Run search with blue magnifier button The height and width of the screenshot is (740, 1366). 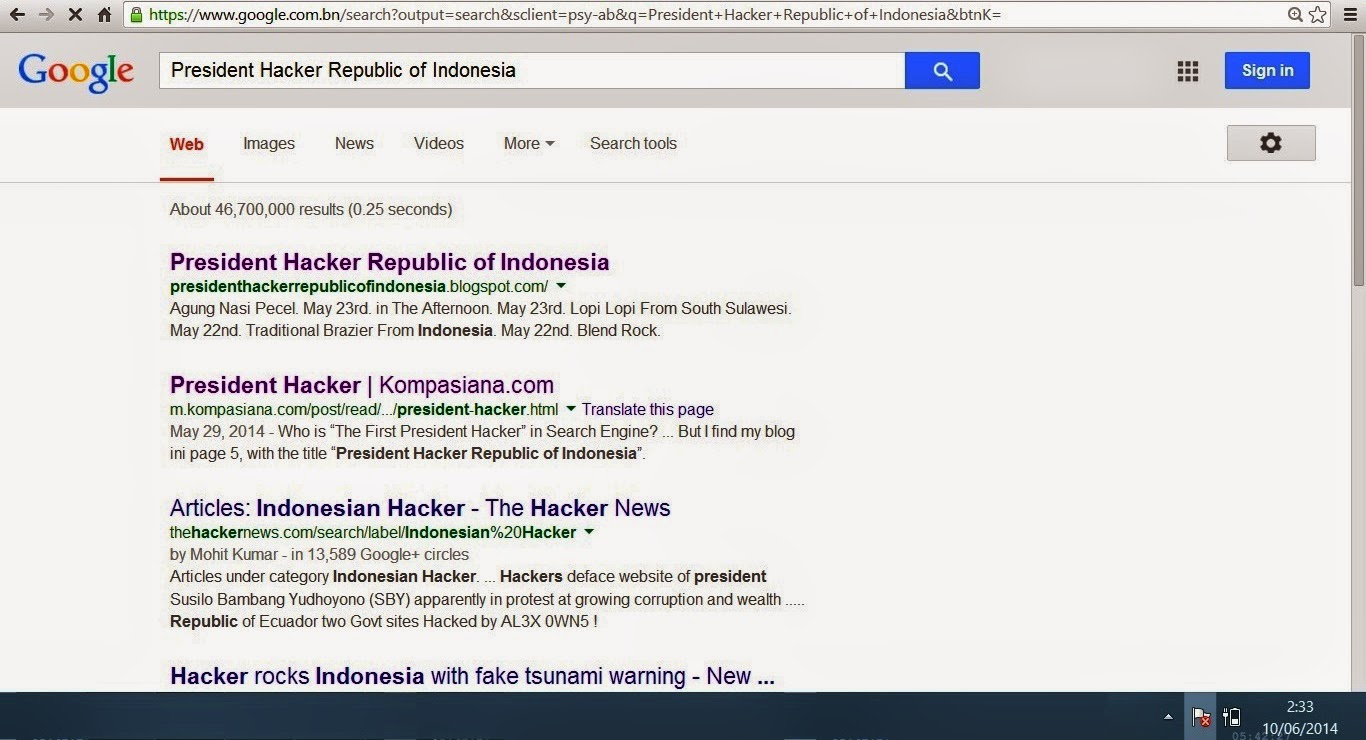pyautogui.click(x=942, y=71)
